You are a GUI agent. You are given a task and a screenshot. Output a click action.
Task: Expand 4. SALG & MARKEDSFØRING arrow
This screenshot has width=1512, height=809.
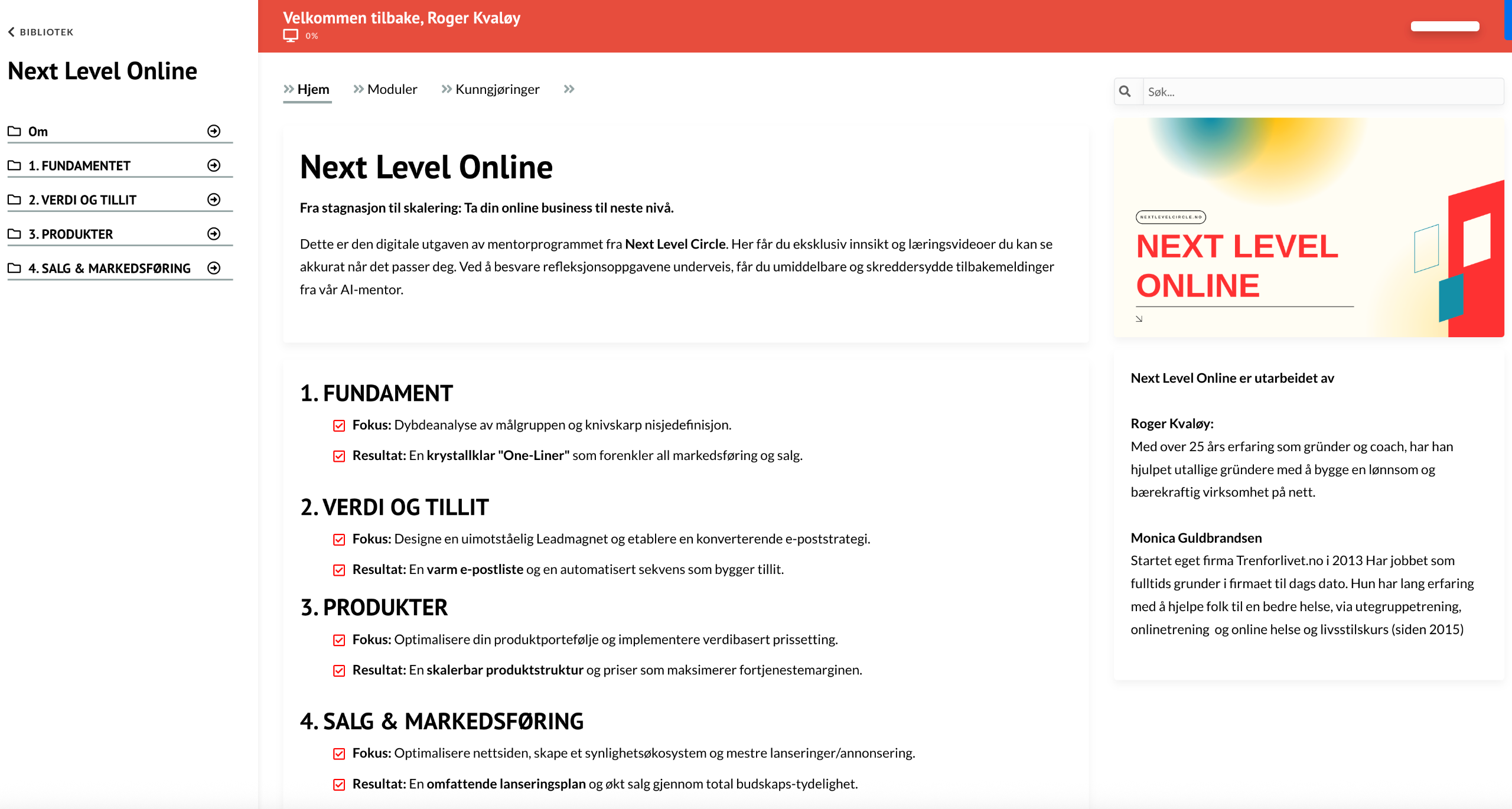click(x=214, y=268)
